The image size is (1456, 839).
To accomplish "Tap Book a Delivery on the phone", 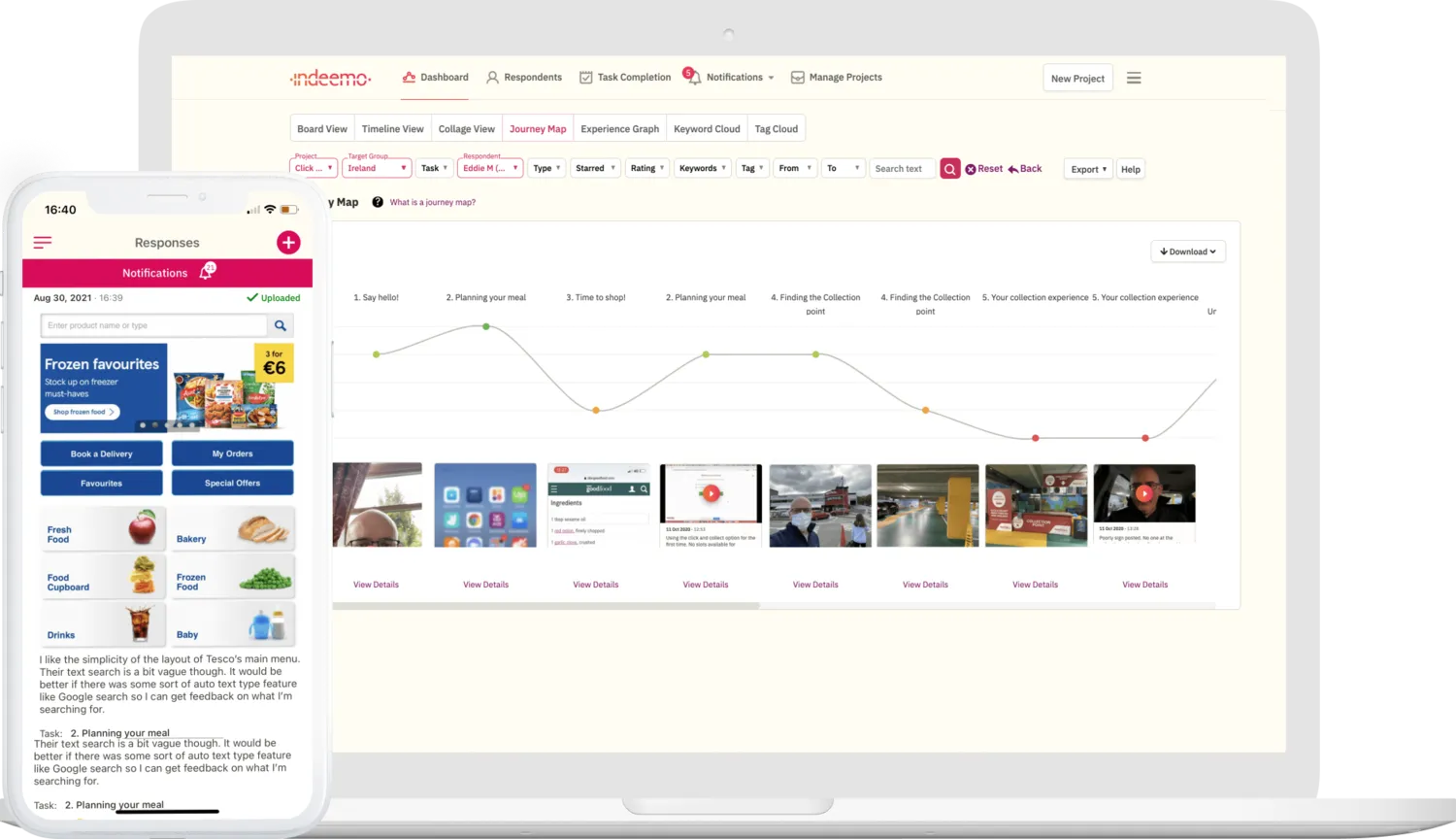I will click(102, 453).
